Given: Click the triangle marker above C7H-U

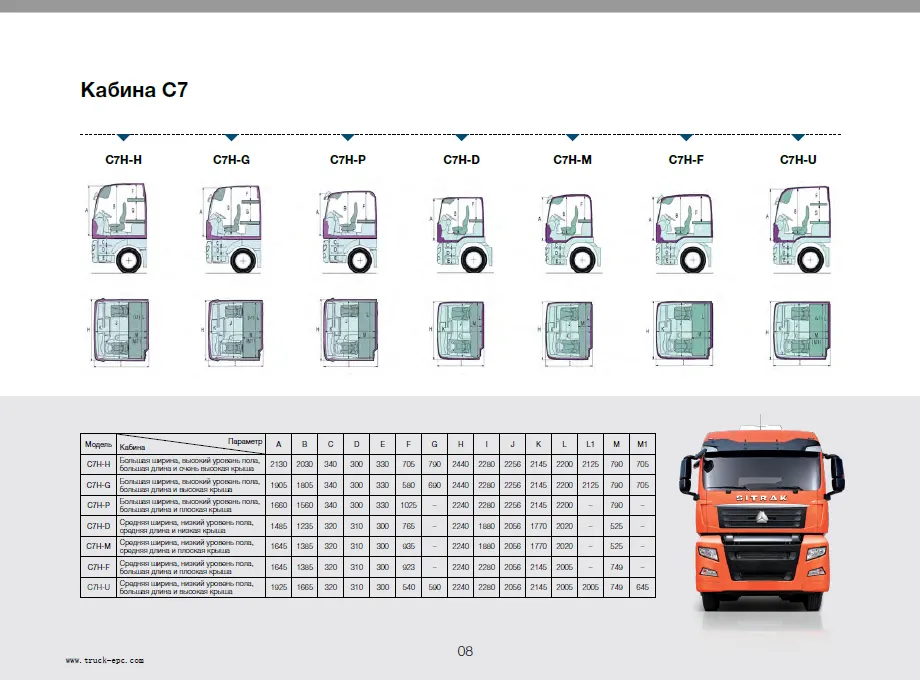Looking at the screenshot, I should coord(798,137).
